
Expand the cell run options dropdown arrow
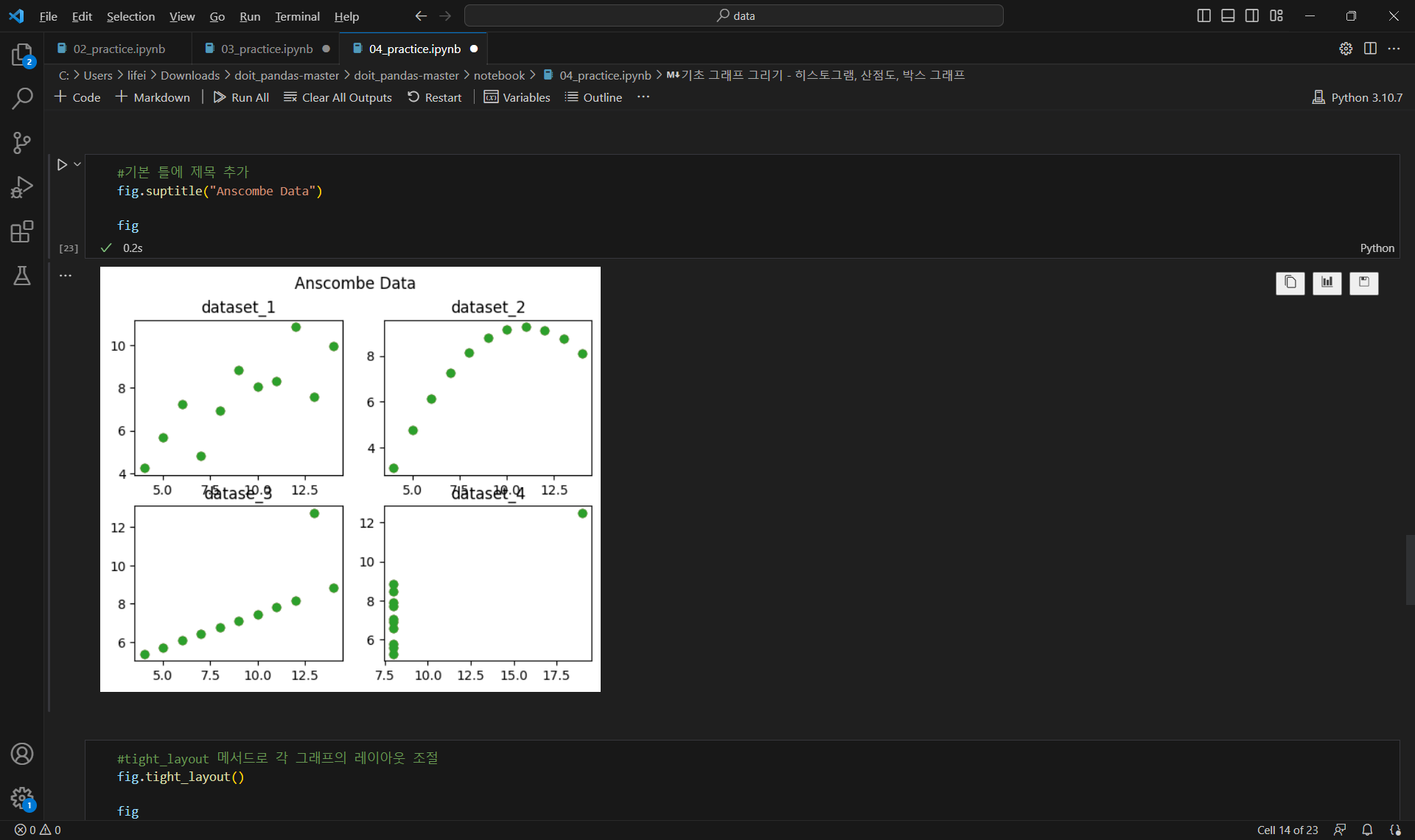[77, 164]
